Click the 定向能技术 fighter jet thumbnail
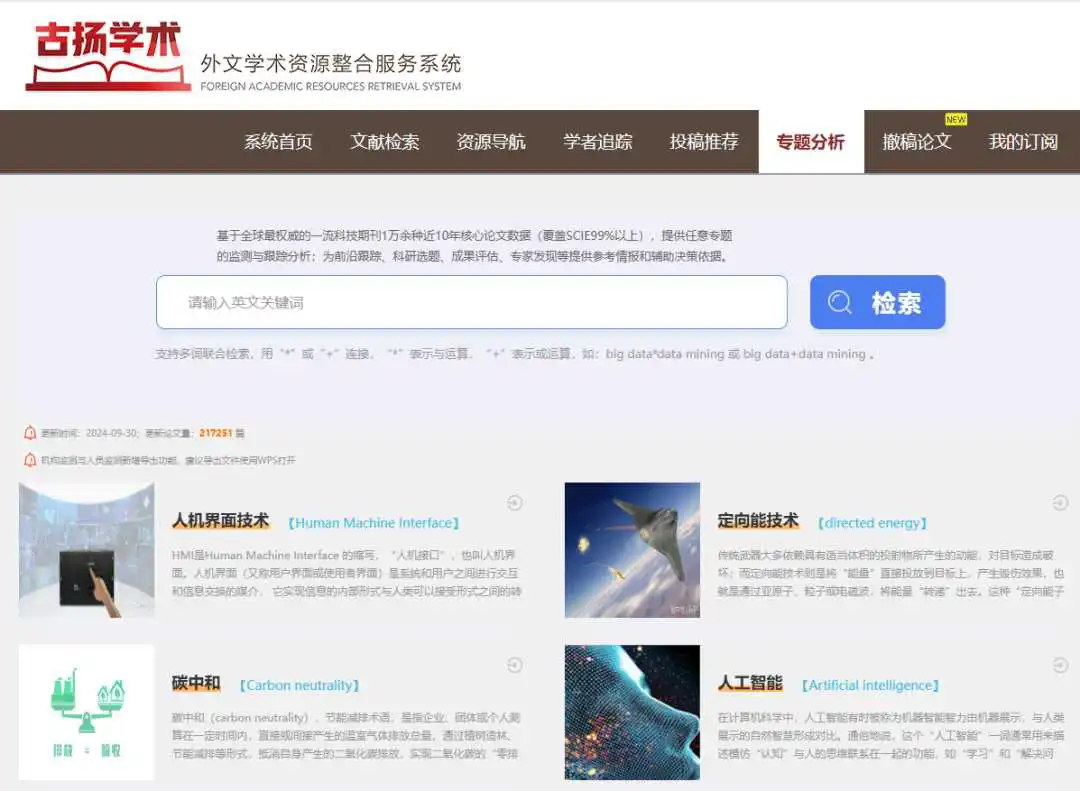Image resolution: width=1080 pixels, height=791 pixels. 632,550
